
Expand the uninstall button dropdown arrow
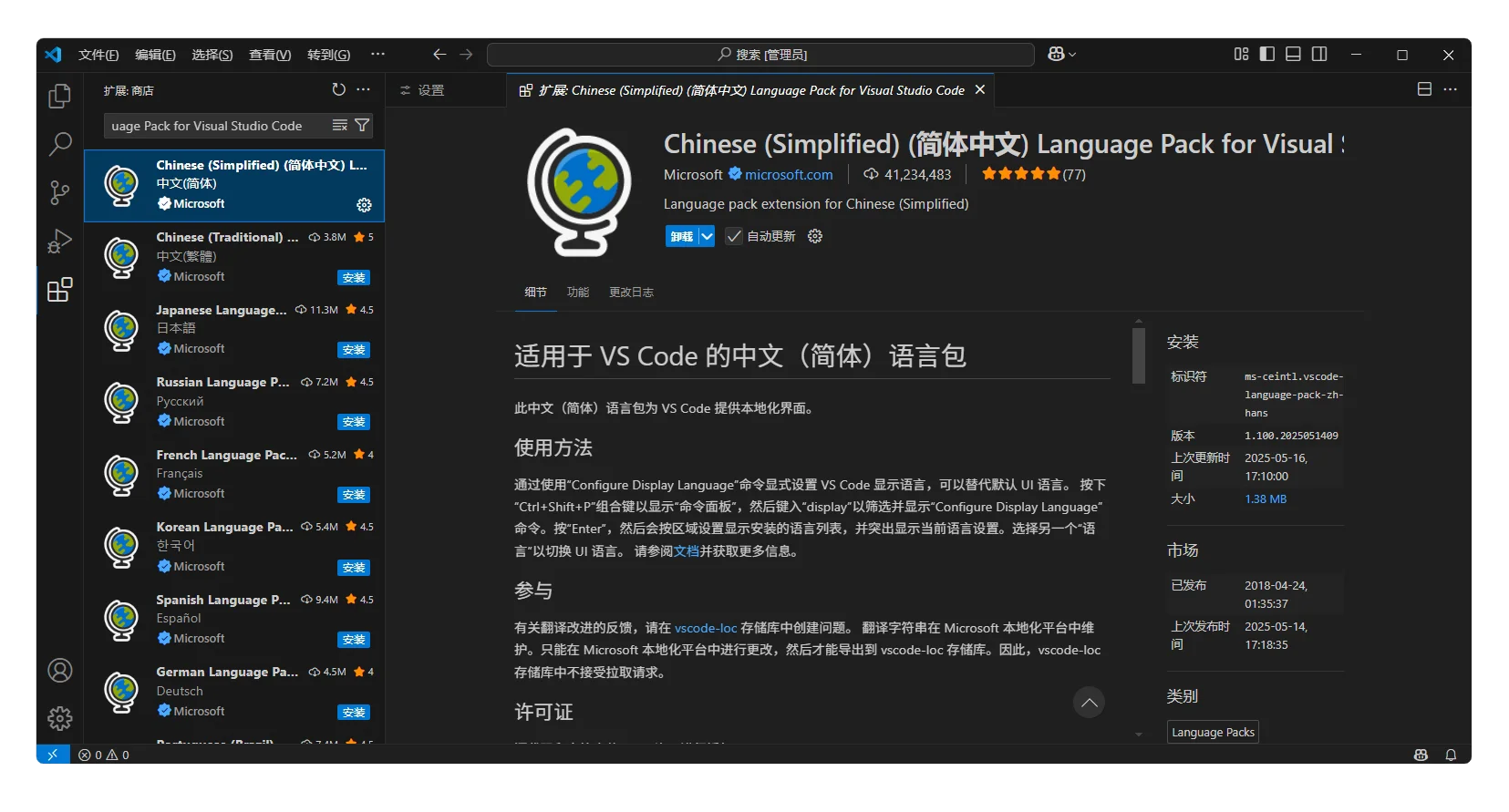(707, 236)
